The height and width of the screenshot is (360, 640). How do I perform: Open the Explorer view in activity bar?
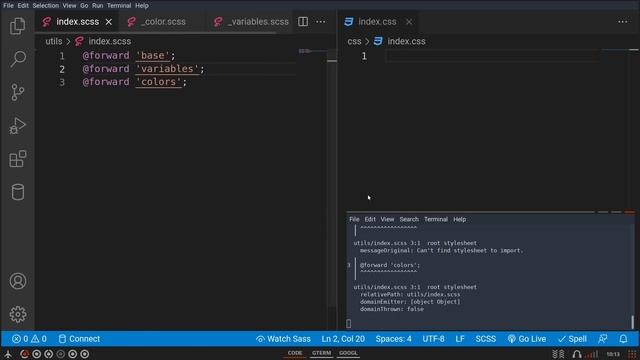coord(18,27)
